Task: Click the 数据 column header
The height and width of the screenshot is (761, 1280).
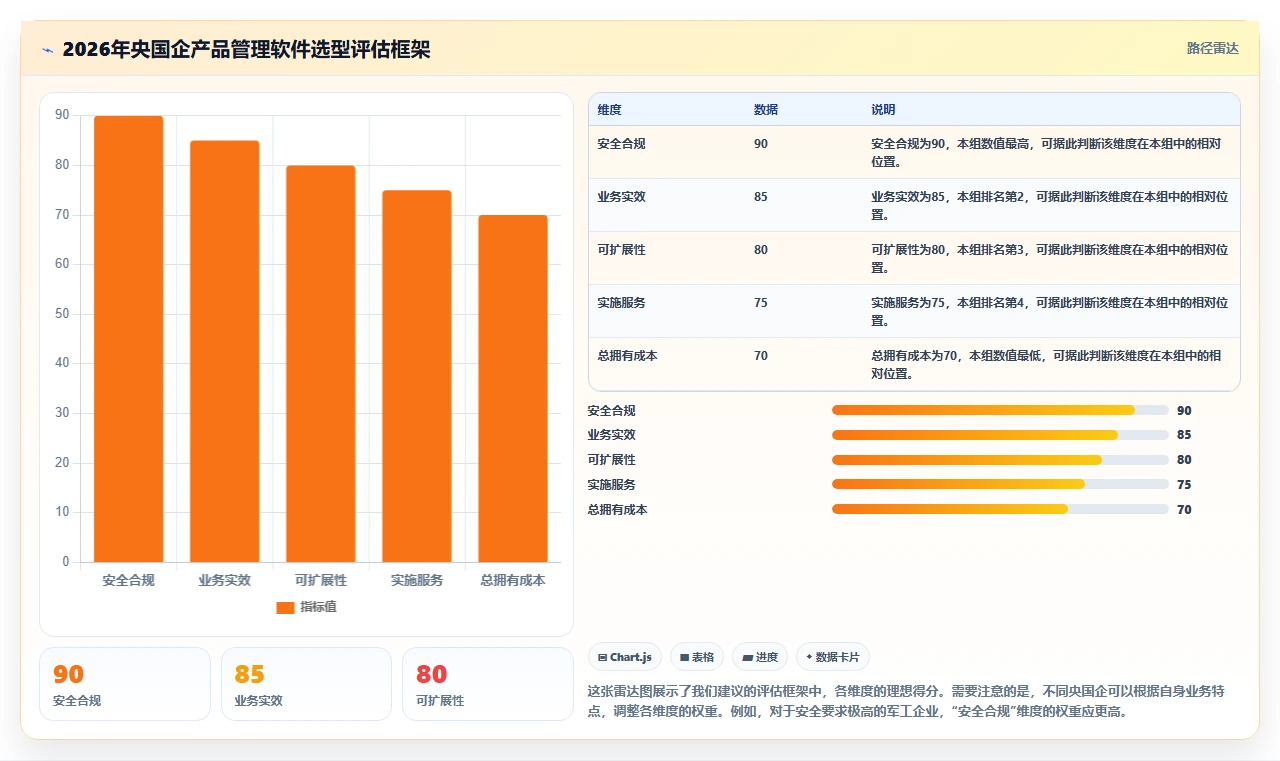Action: (766, 110)
